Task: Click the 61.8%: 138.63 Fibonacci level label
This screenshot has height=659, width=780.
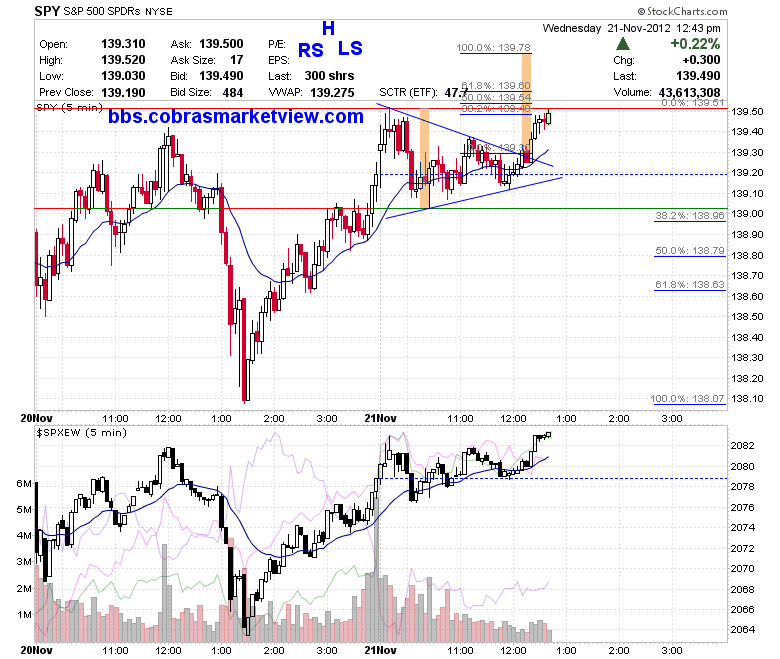Action: point(689,284)
